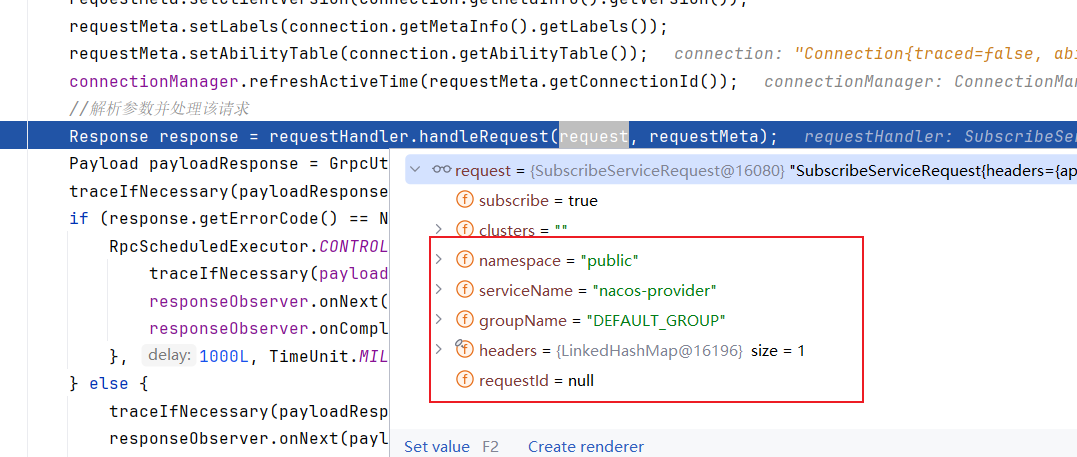Collapse the request root node
Image resolution: width=1077 pixels, height=457 pixels.
416,171
